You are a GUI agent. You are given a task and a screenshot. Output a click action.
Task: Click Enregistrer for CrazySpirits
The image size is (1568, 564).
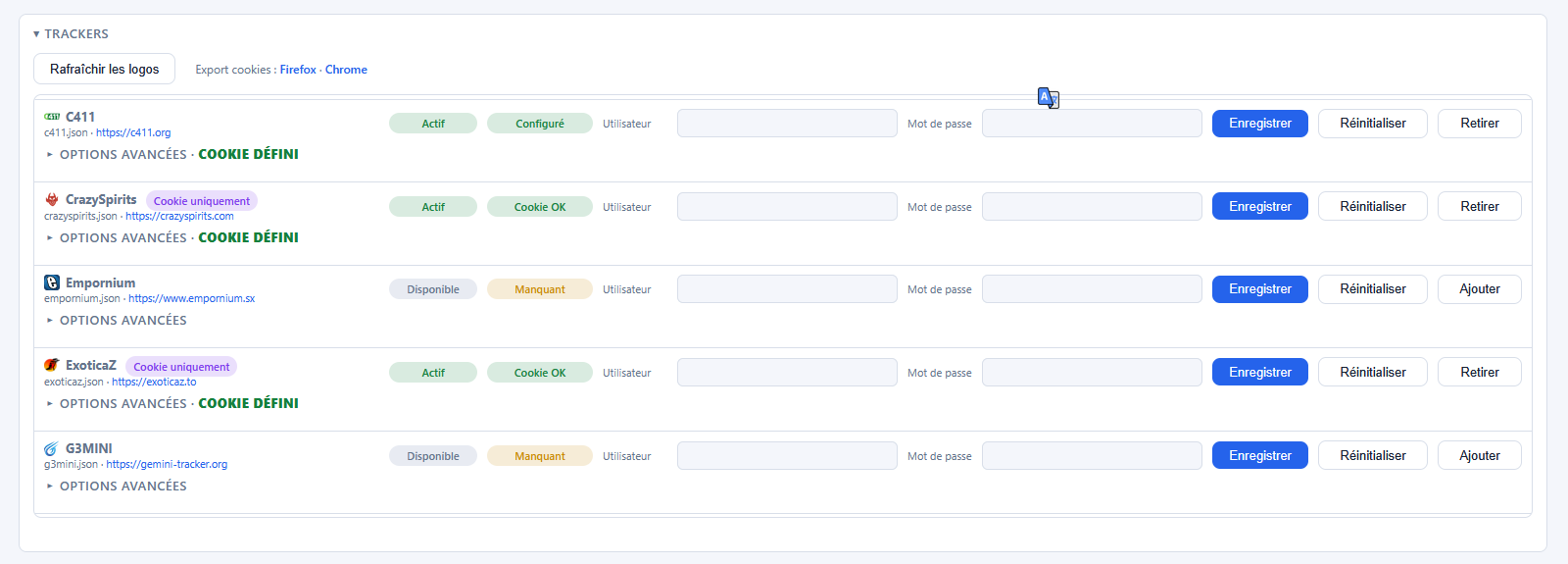1260,206
